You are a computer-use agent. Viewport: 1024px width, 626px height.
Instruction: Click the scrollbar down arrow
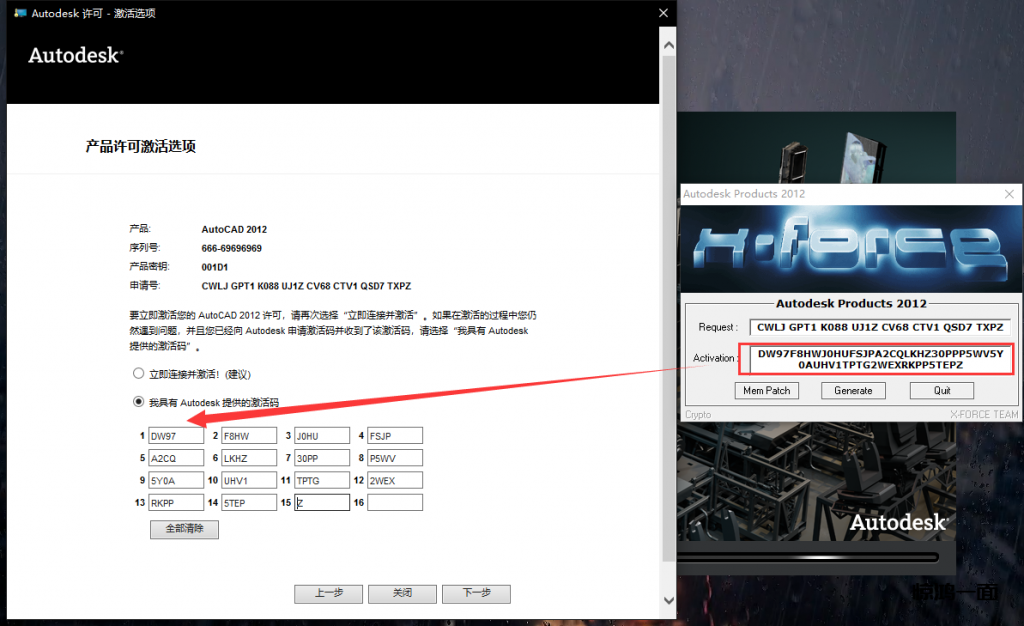point(668,600)
